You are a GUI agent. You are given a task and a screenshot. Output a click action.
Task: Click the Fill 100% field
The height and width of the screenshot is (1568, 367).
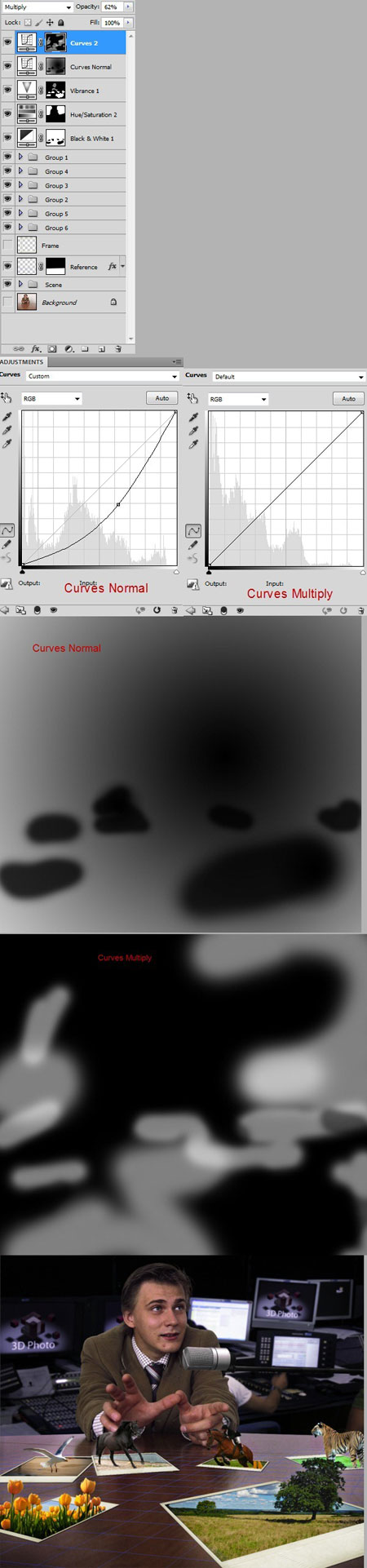pyautogui.click(x=113, y=23)
